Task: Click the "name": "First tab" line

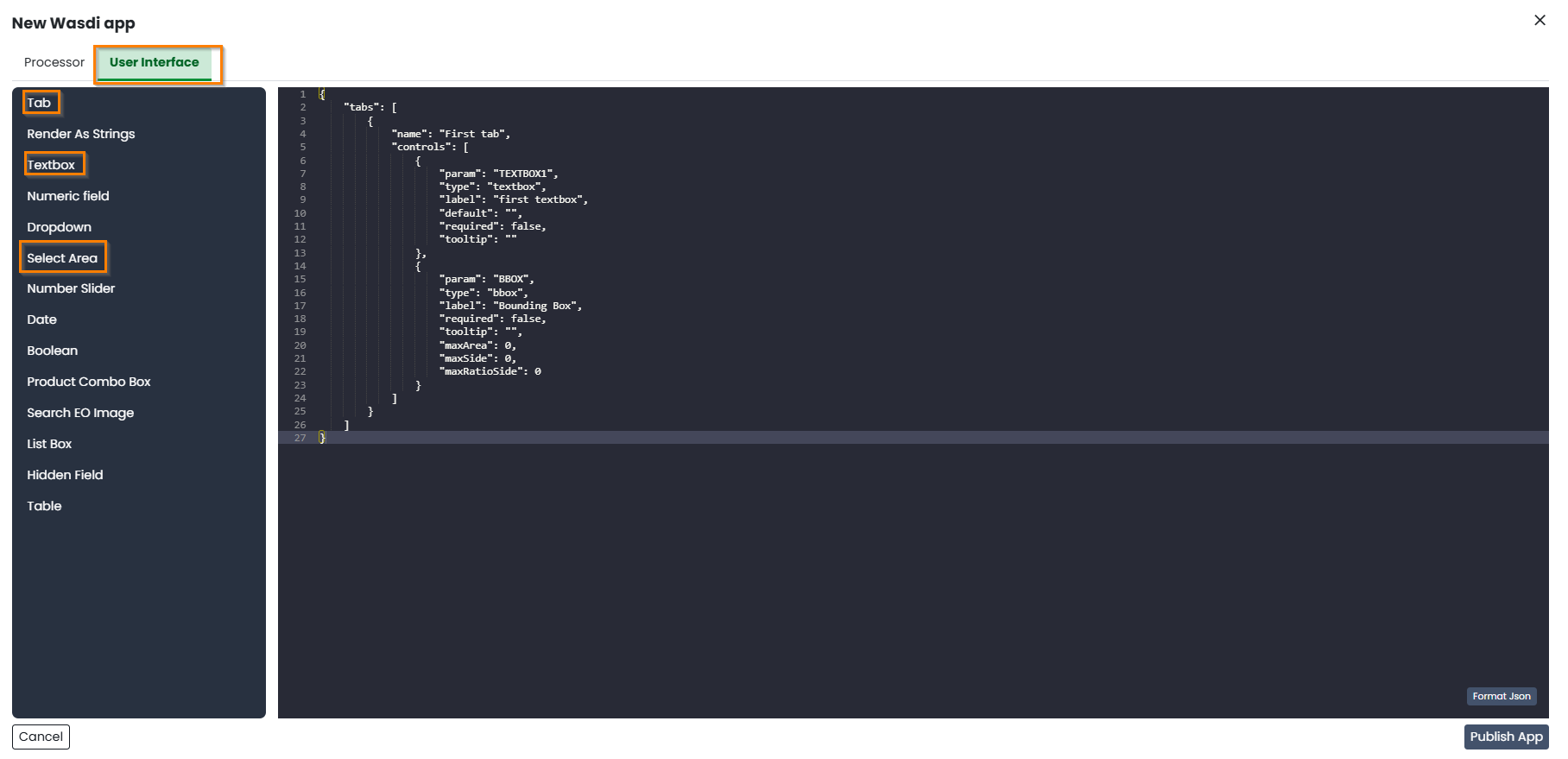Action: 451,134
